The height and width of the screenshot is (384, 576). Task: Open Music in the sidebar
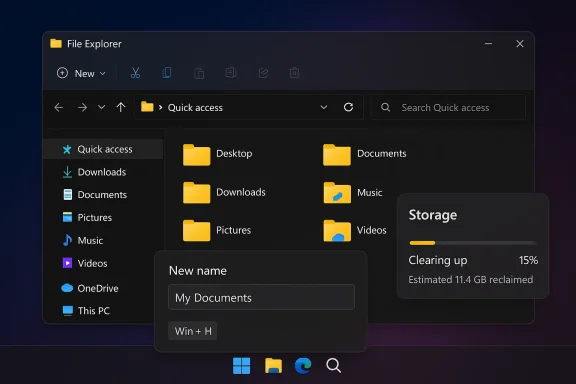pos(84,240)
